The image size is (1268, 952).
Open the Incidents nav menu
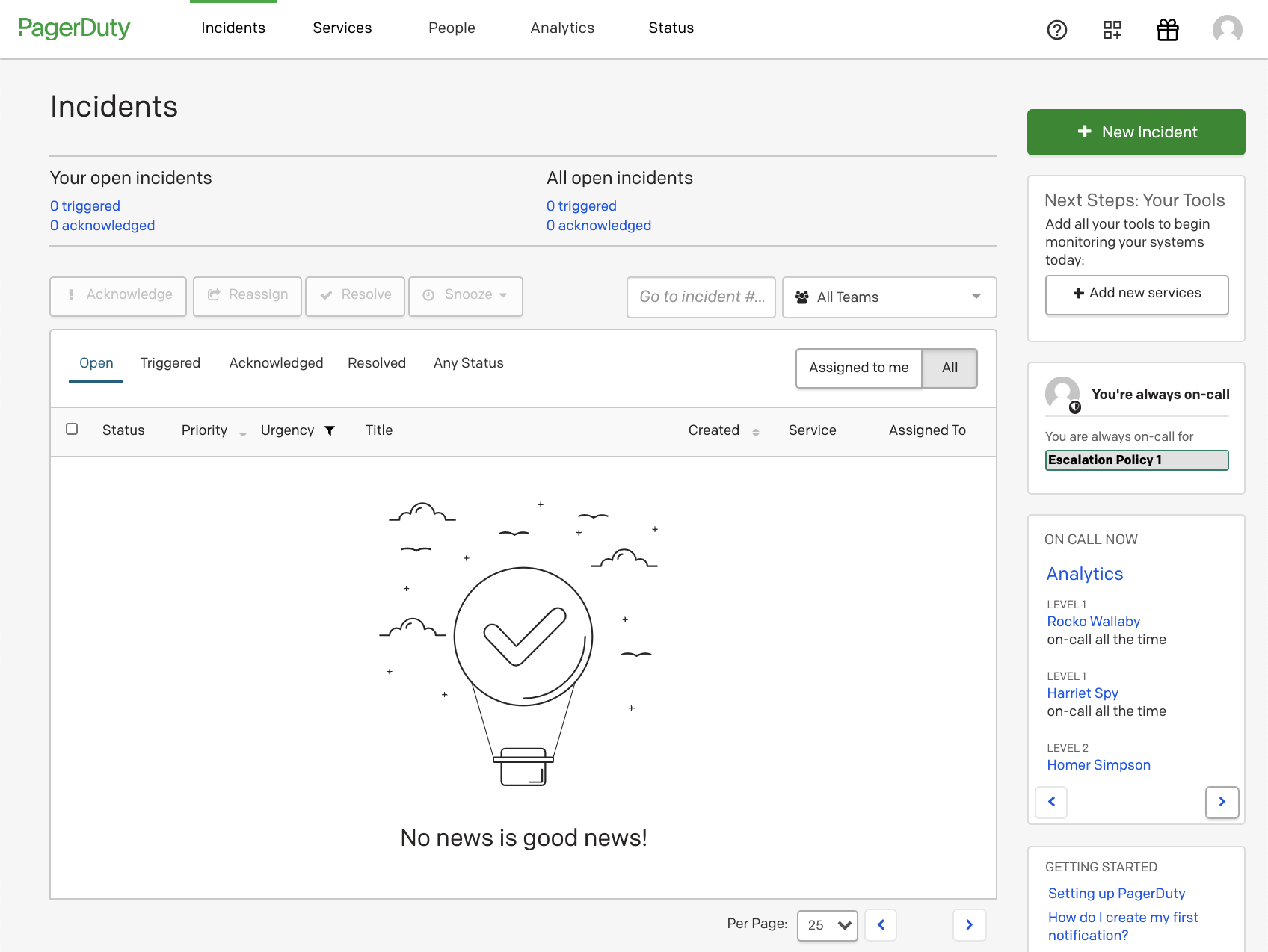(233, 28)
